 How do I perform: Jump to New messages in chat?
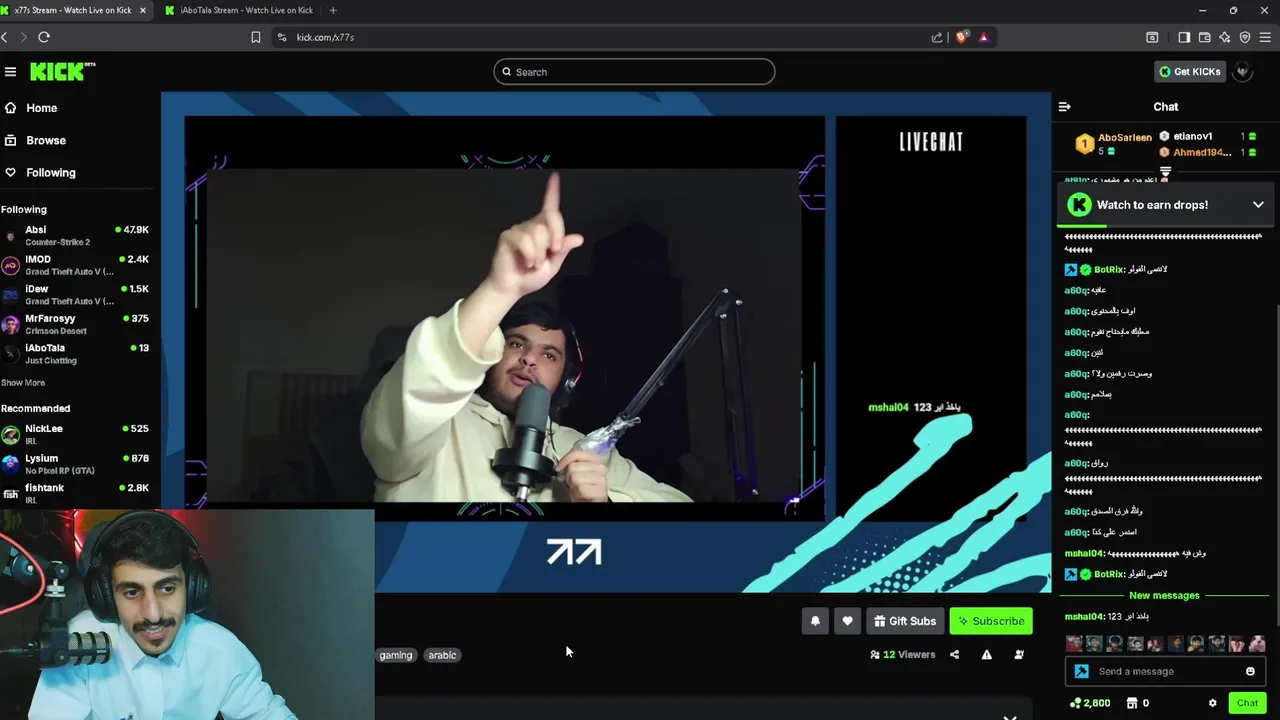(x=1164, y=595)
